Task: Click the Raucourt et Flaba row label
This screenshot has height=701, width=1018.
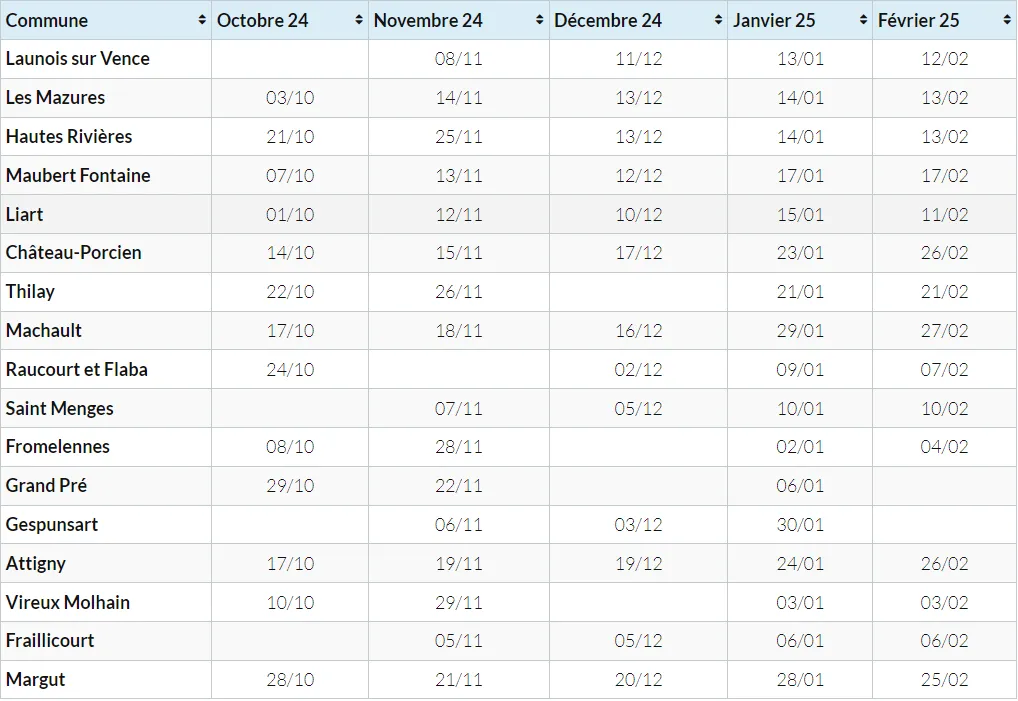Action: pyautogui.click(x=77, y=370)
